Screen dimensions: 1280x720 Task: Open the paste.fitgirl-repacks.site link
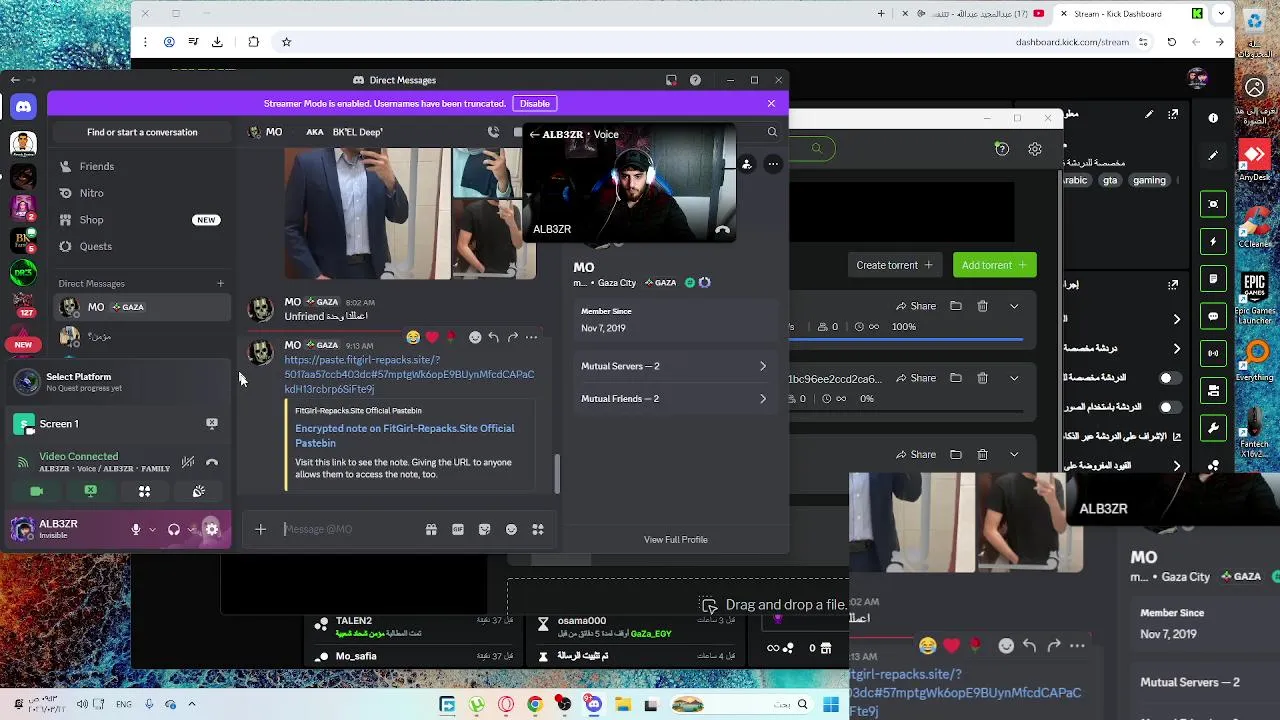pos(409,374)
